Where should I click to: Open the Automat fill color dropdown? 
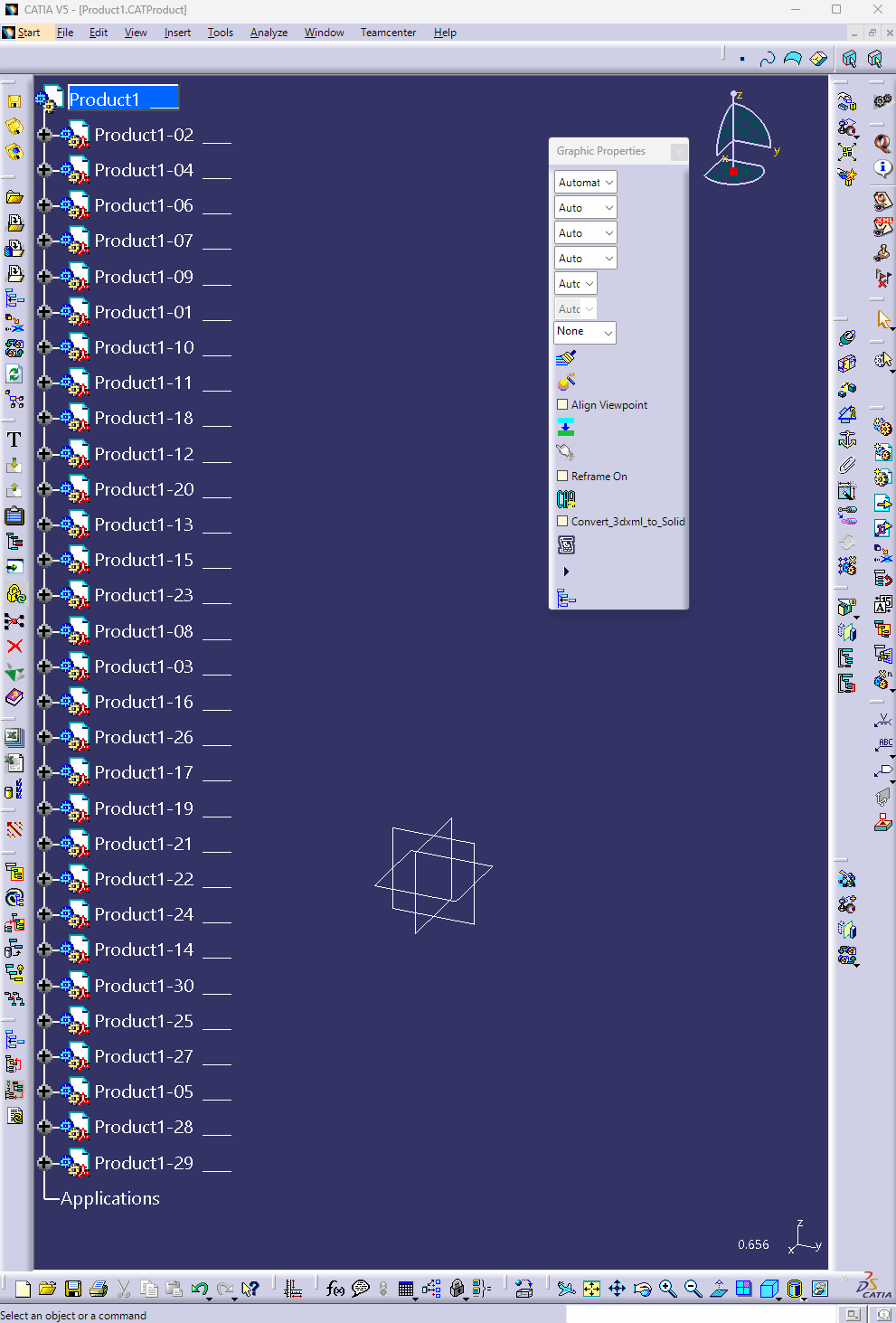click(x=585, y=182)
